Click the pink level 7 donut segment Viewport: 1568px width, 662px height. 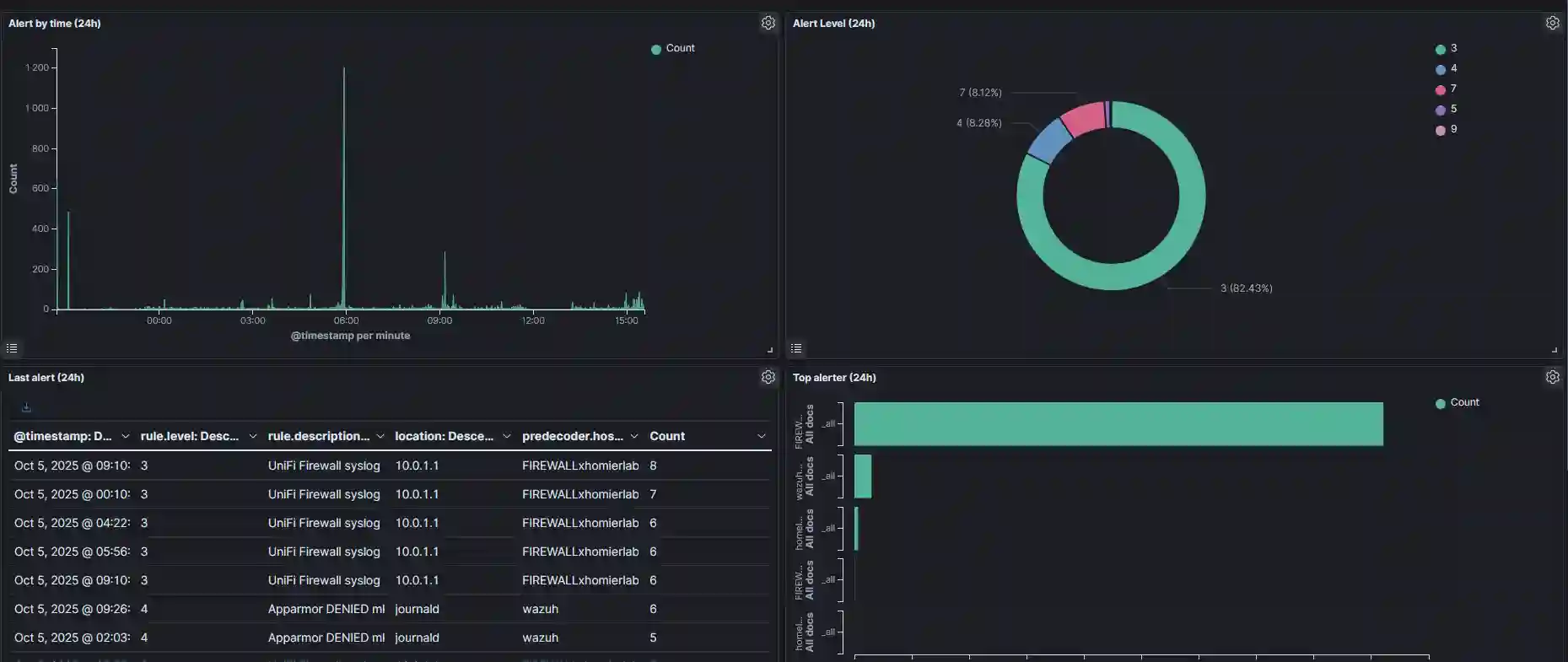click(x=1084, y=119)
